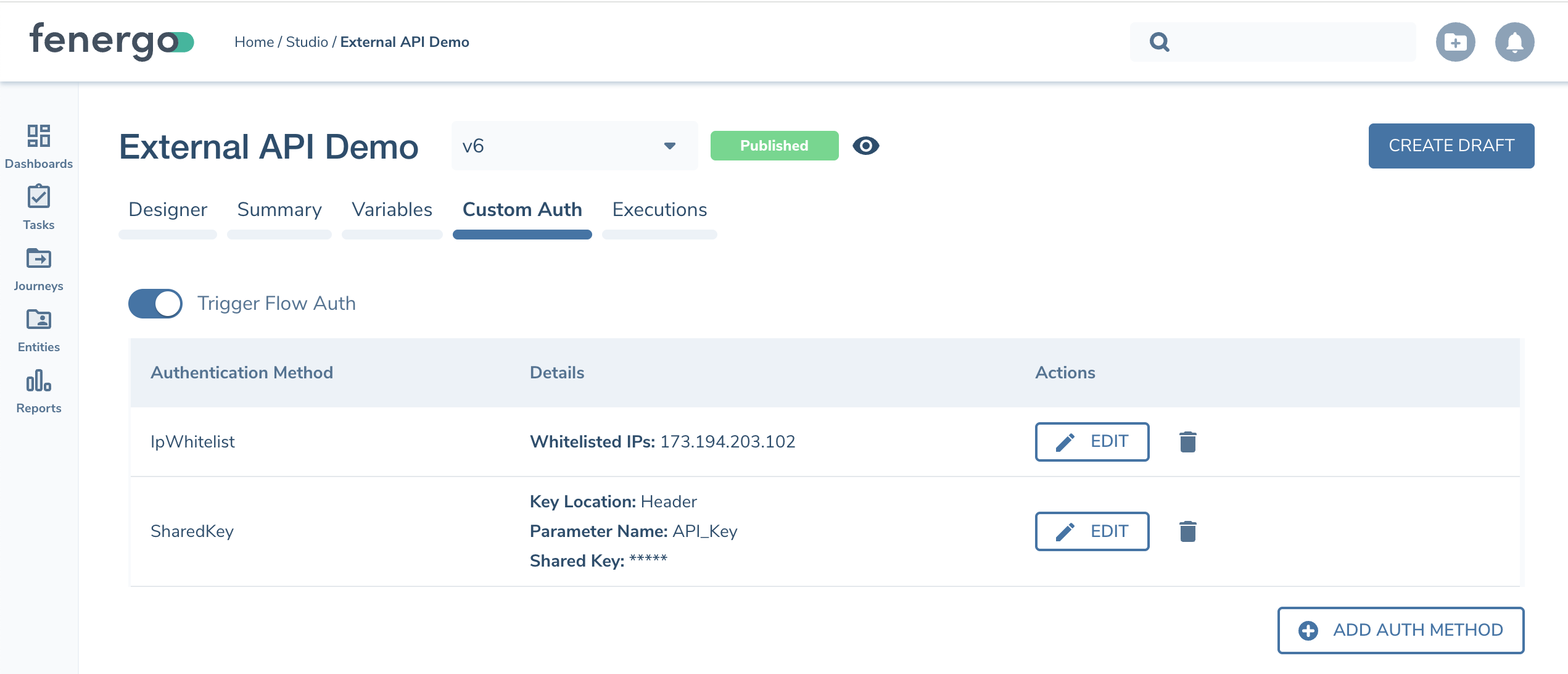Image resolution: width=1568 pixels, height=674 pixels.
Task: Select the Variables tab
Action: point(391,210)
